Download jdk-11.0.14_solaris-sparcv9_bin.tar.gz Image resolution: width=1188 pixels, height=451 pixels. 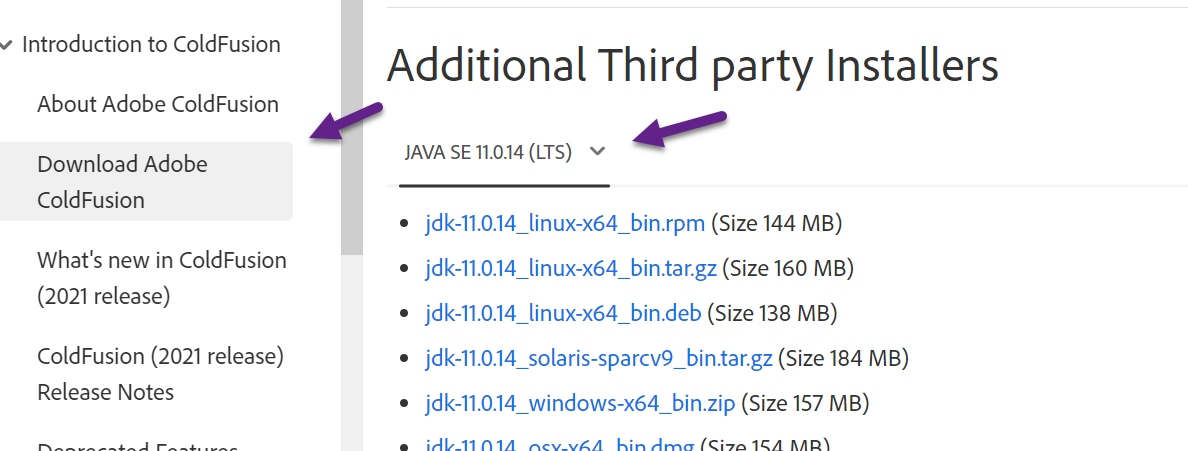599,358
